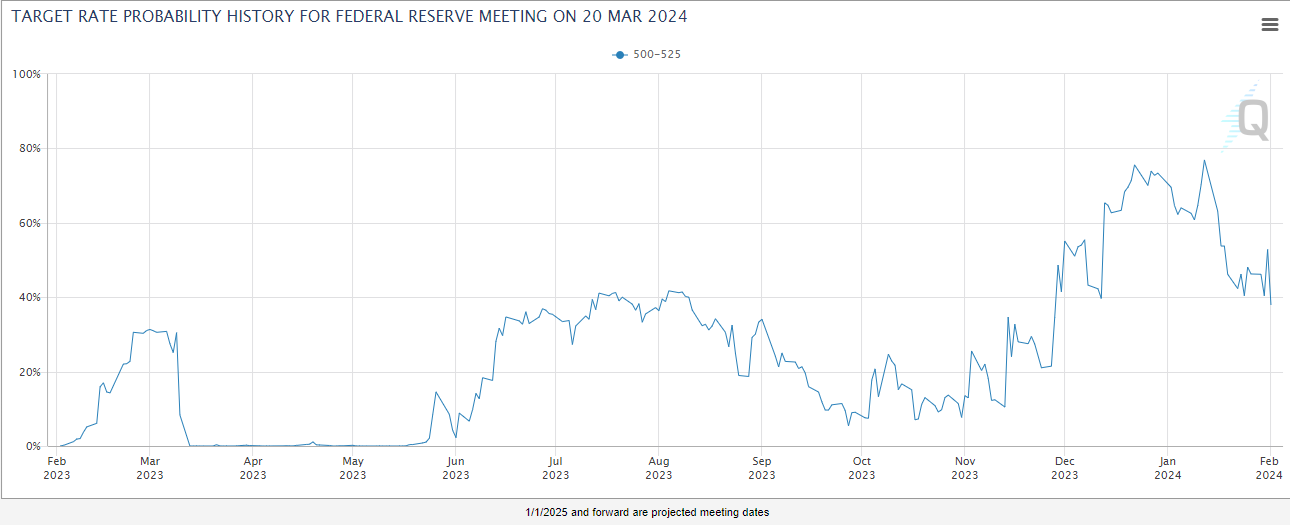Select the Aug 2023 x-axis label
1290x525 pixels.
658,468
